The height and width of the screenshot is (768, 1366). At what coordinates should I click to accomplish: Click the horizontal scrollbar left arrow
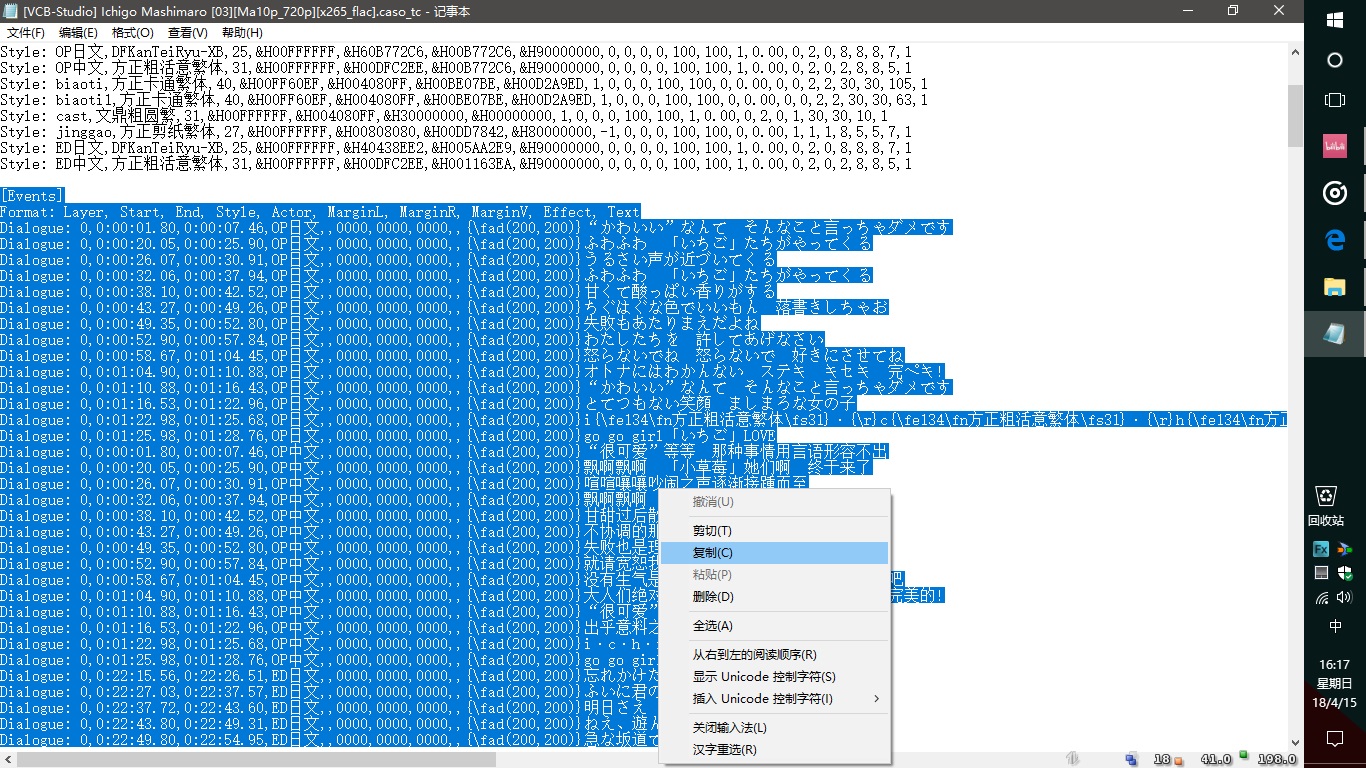[8, 759]
